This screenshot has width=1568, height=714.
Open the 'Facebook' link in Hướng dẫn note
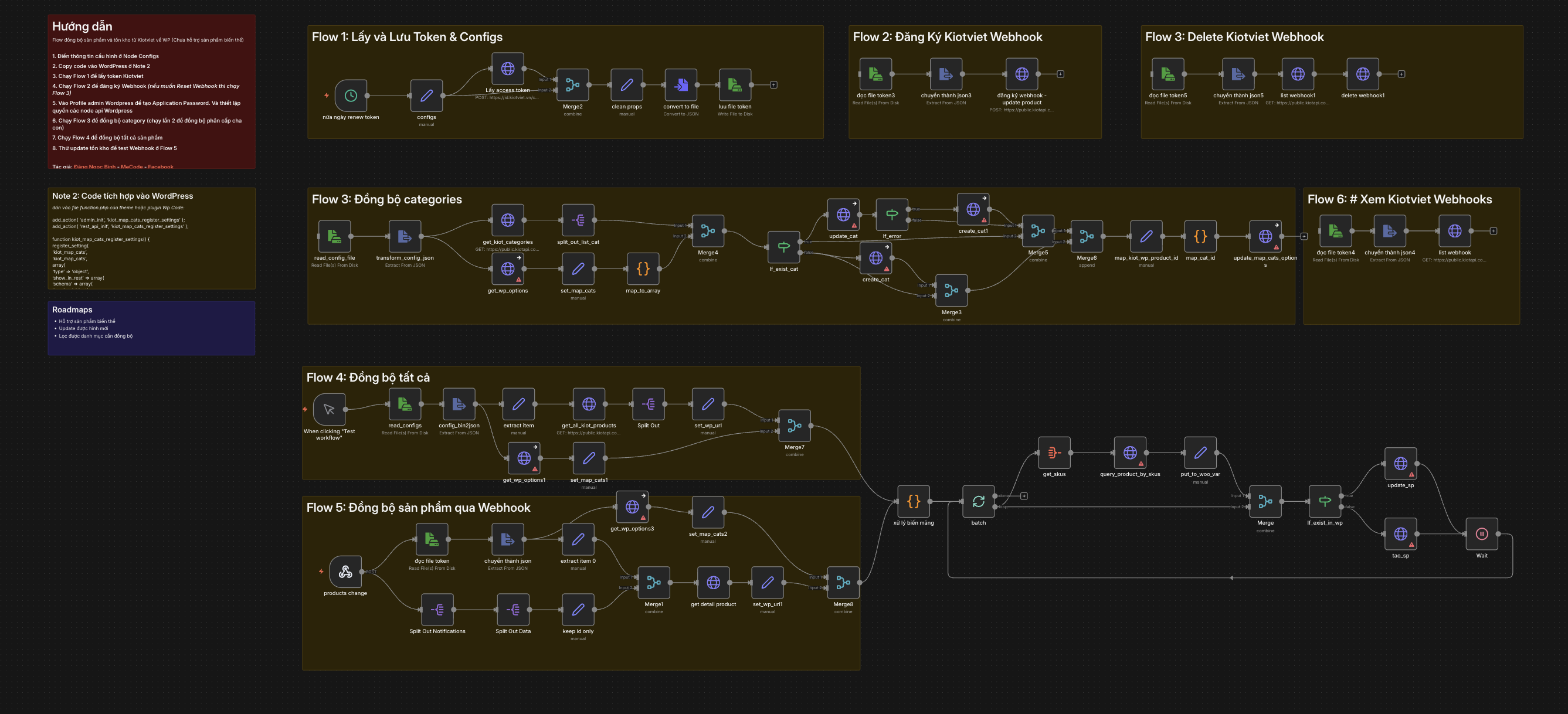click(x=160, y=167)
